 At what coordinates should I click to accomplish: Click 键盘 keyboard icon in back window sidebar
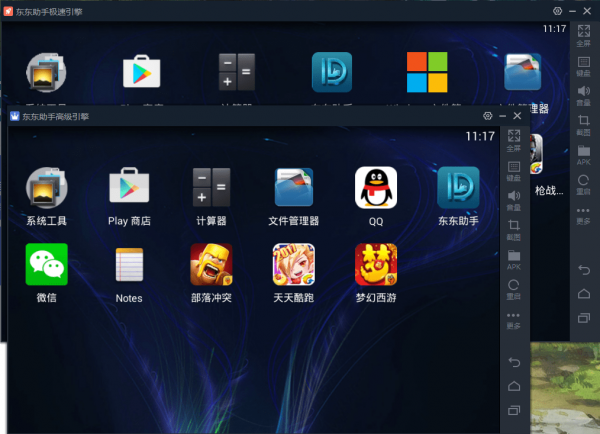tap(584, 66)
